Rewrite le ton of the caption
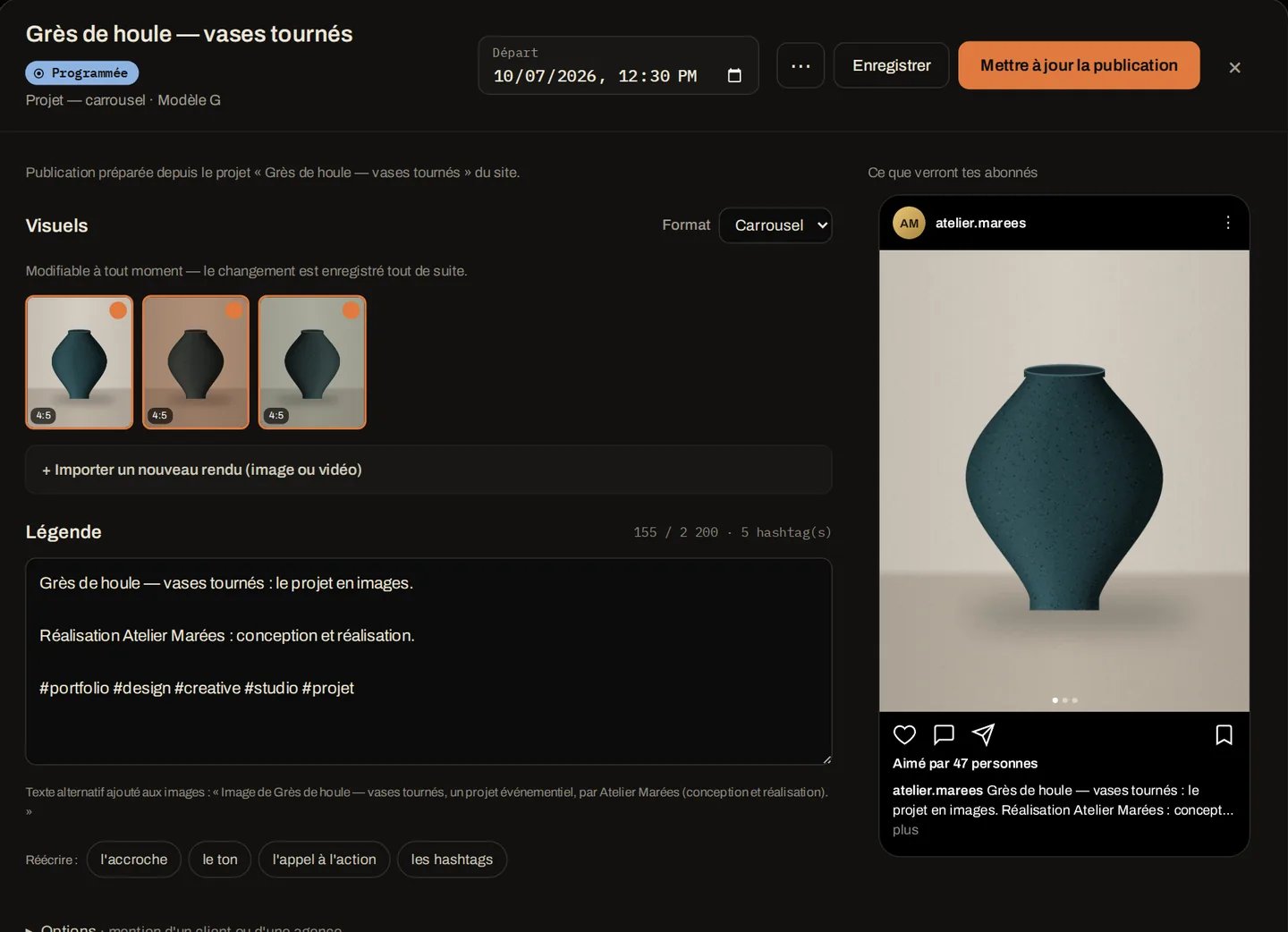1288x932 pixels. tap(220, 860)
